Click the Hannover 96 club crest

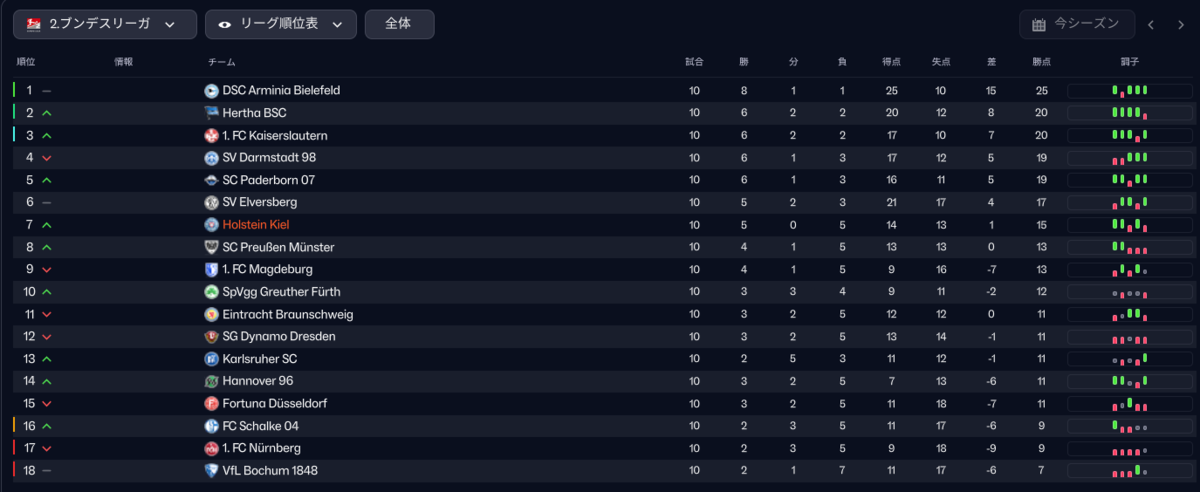[x=211, y=381]
